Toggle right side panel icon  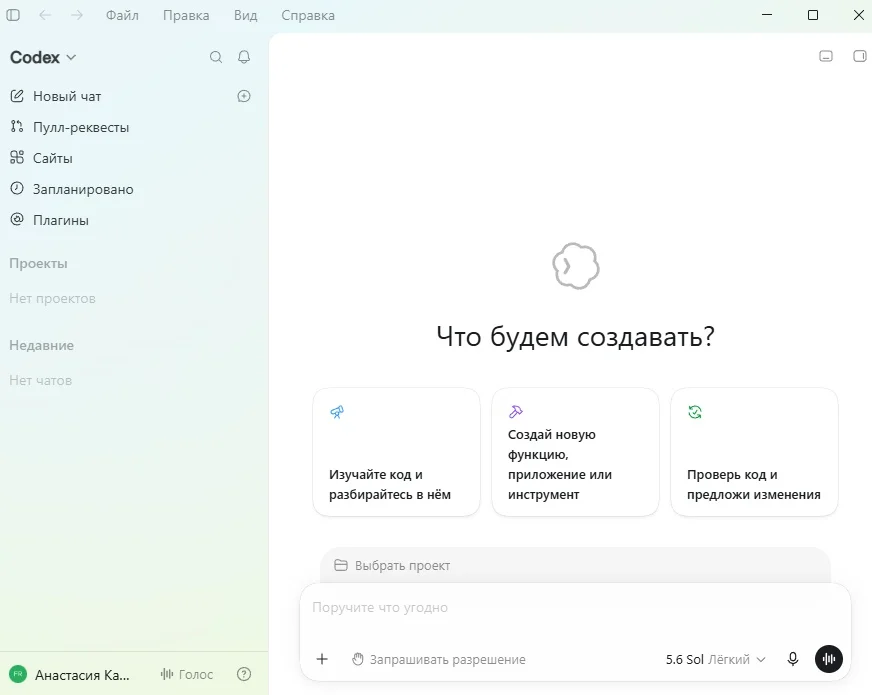[859, 56]
